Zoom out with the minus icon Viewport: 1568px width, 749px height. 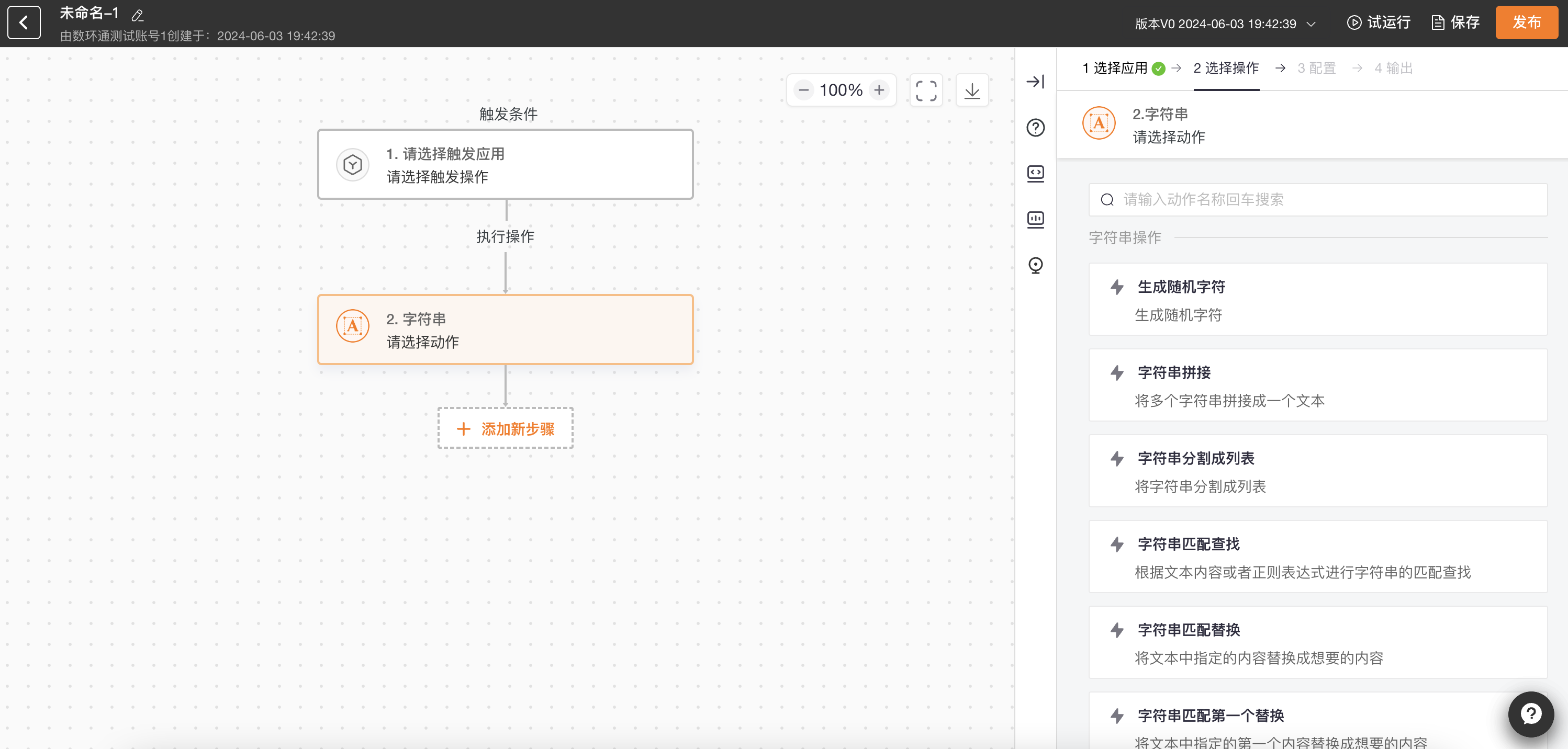tap(803, 90)
